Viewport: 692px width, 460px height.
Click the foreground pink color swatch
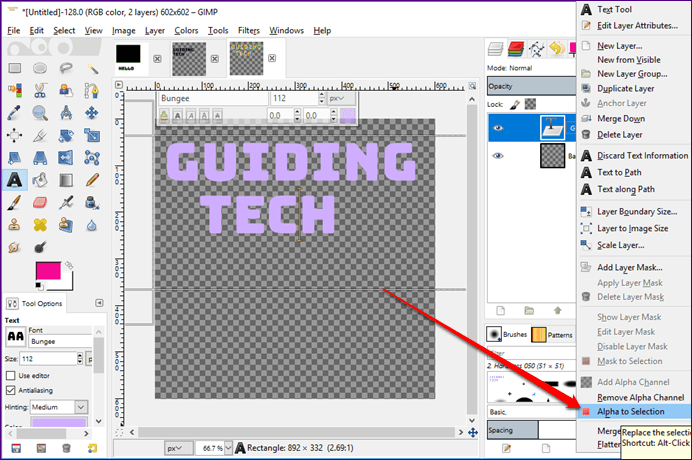[48, 271]
